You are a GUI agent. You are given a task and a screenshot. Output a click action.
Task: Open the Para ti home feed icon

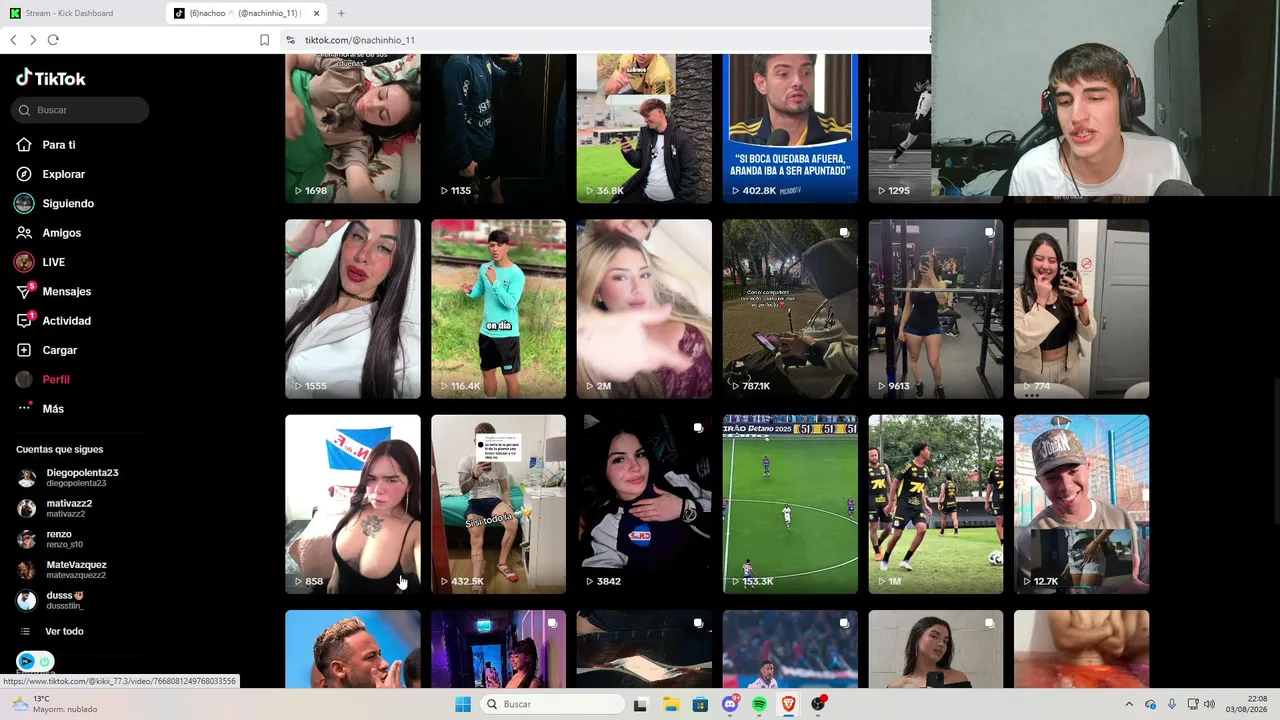24,145
